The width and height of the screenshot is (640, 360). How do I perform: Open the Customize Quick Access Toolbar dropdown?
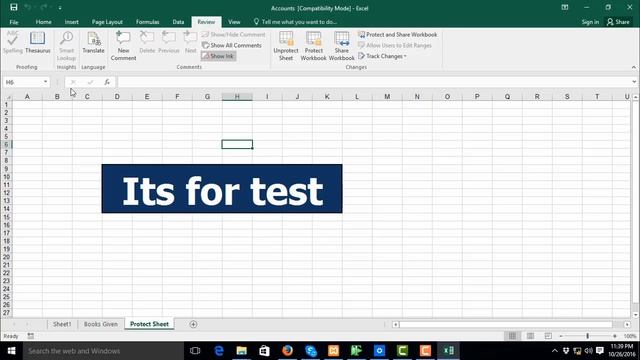[60, 8]
